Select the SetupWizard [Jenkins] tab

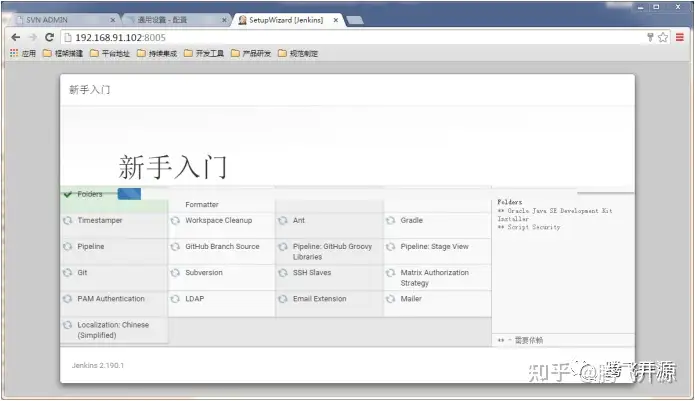(x=286, y=20)
